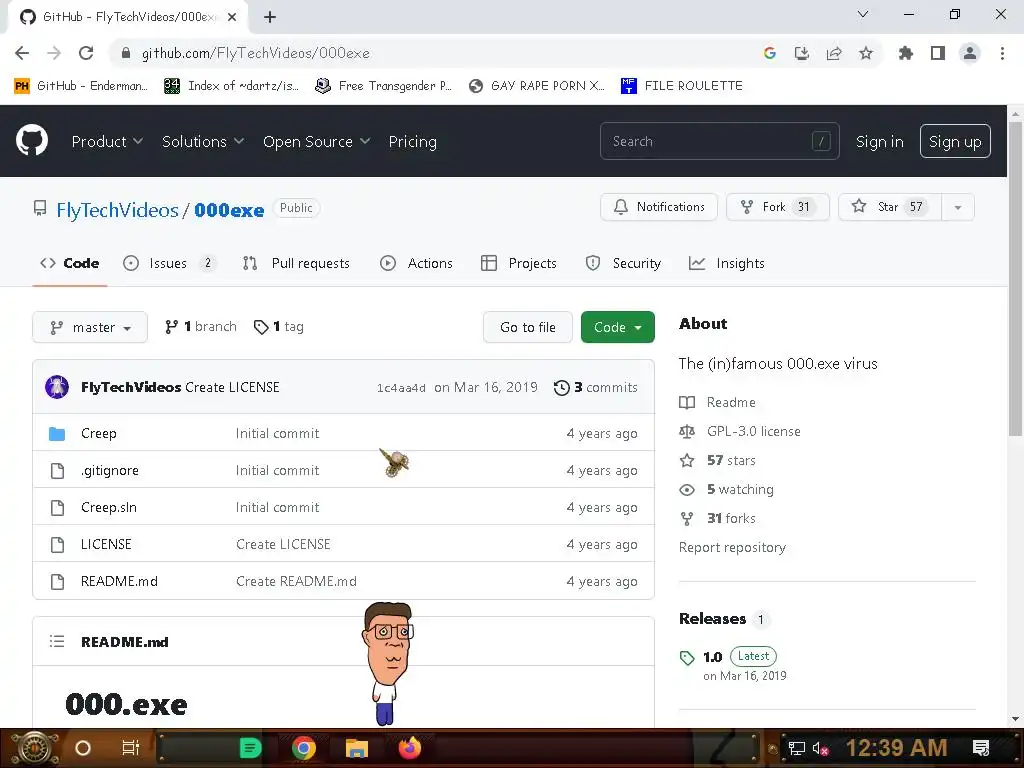Image resolution: width=1024 pixels, height=768 pixels.
Task: Open the Chrome three-dot menu
Action: click(x=1002, y=53)
